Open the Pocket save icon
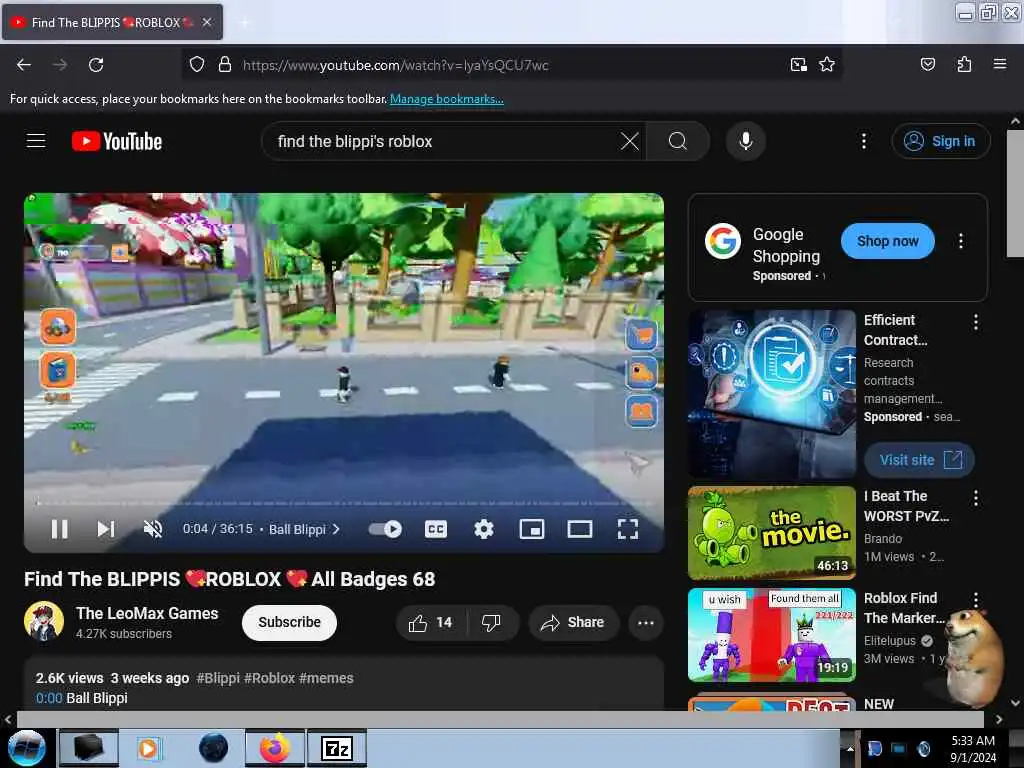The image size is (1024, 768). (927, 65)
